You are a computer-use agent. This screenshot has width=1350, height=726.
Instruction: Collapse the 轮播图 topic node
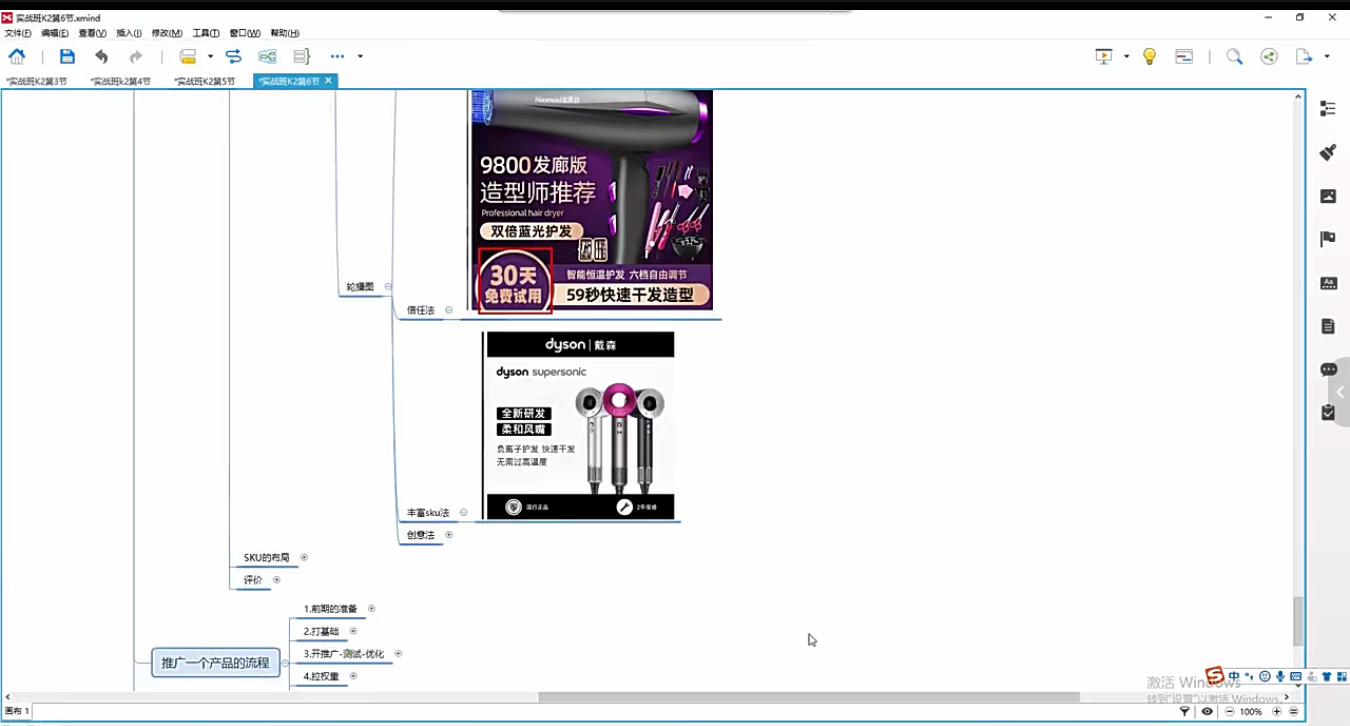[x=388, y=286]
